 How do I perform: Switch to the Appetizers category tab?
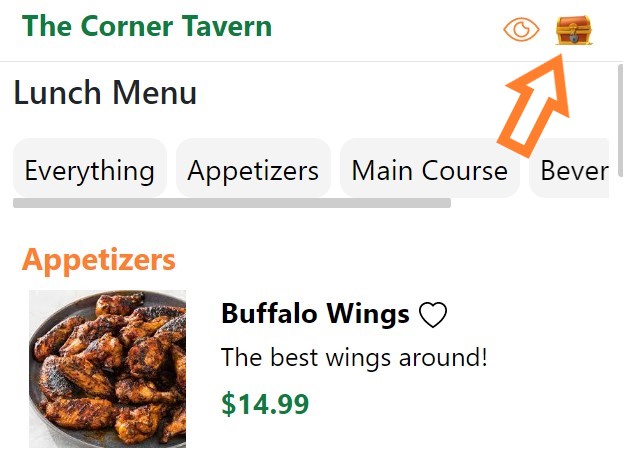pos(253,170)
